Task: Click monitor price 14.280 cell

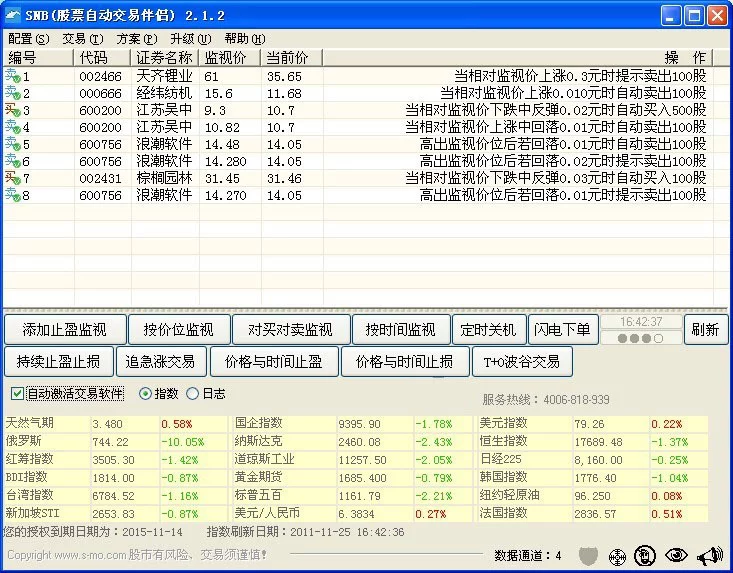Action: coord(226,161)
